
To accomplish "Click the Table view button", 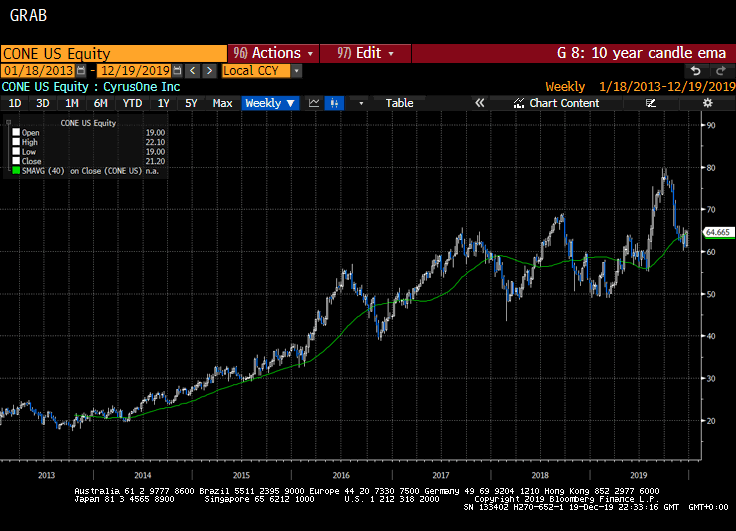I will tap(399, 103).
